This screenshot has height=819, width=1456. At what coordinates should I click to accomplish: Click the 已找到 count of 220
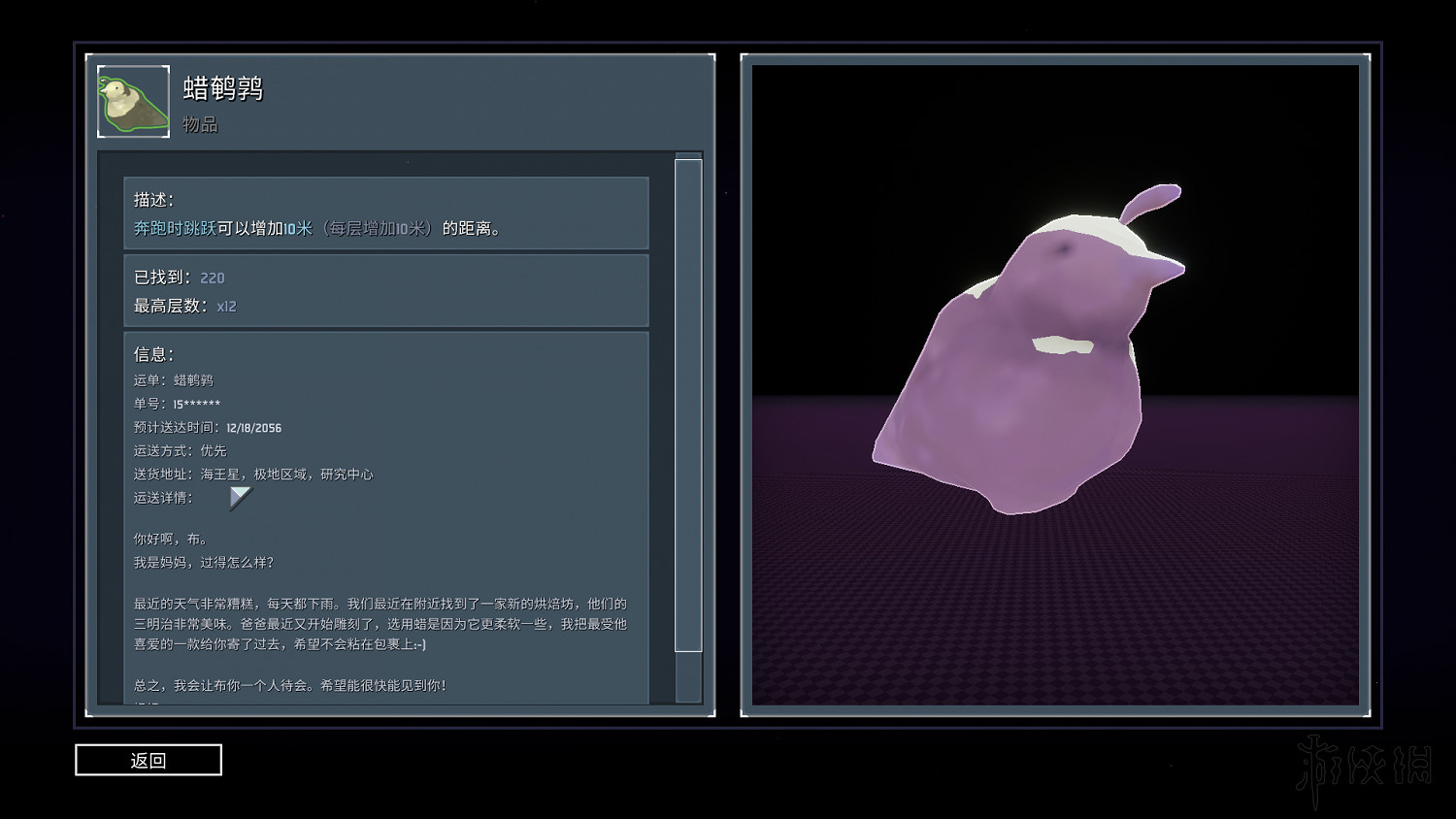212,278
